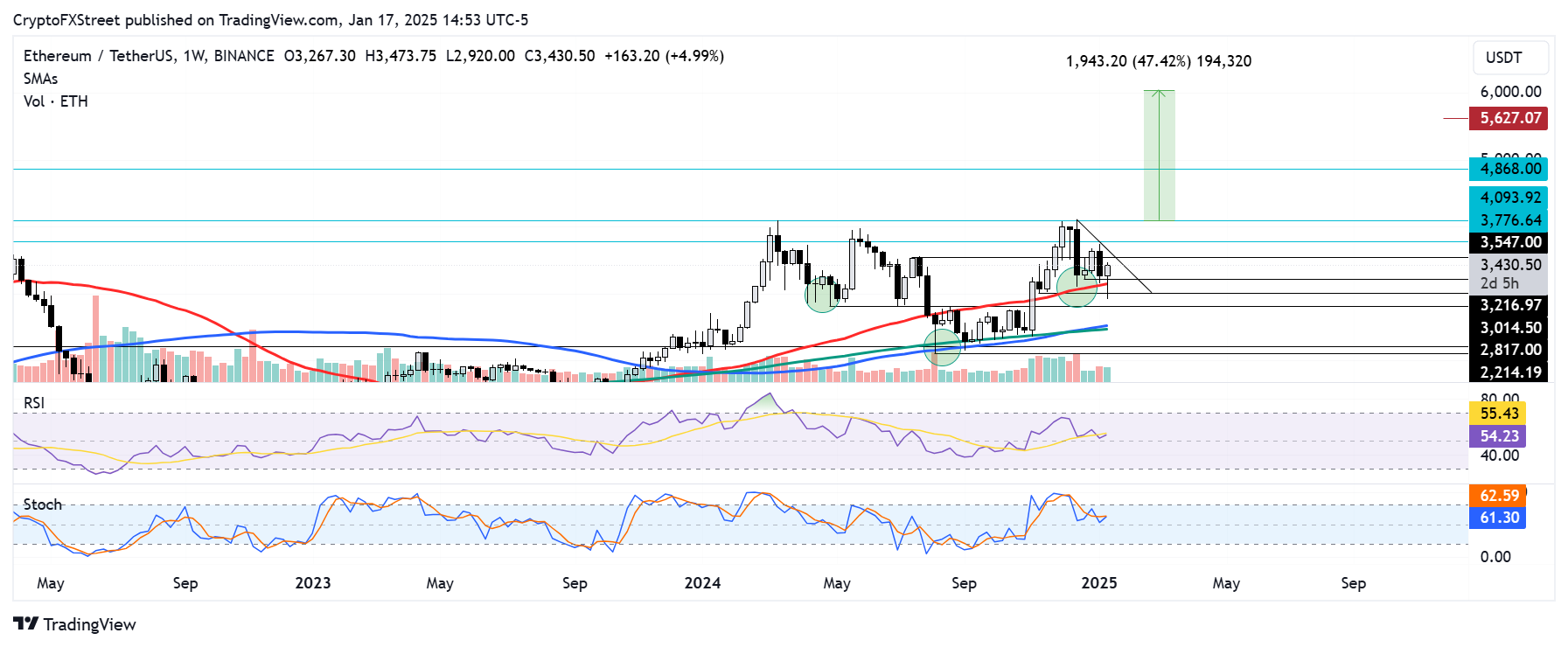Click the RSI value 54.23 label
The image size is (1568, 647).
tap(1498, 435)
